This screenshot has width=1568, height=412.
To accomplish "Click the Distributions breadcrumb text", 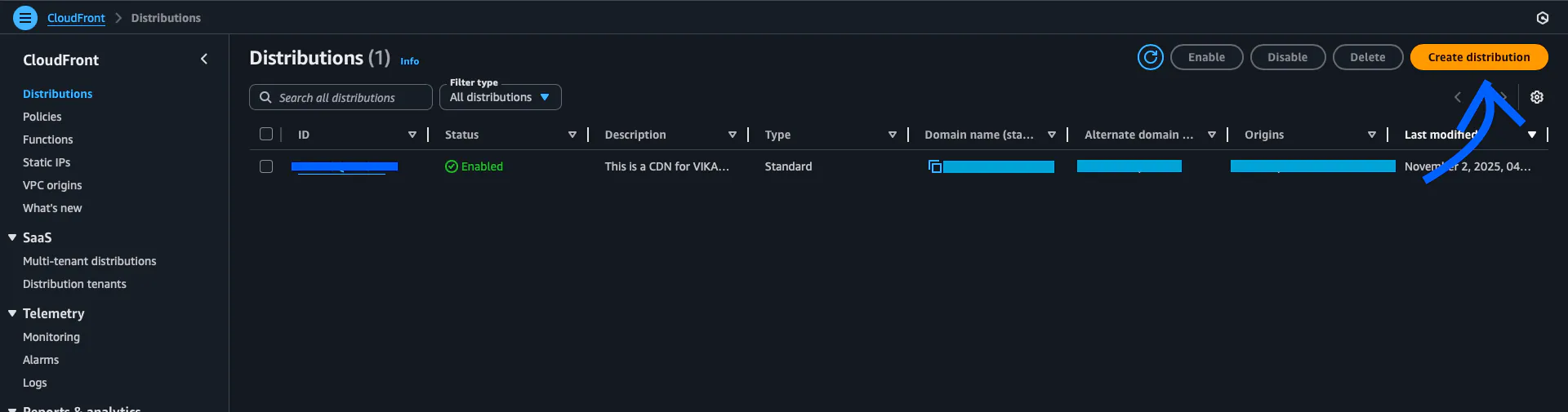I will click(166, 18).
